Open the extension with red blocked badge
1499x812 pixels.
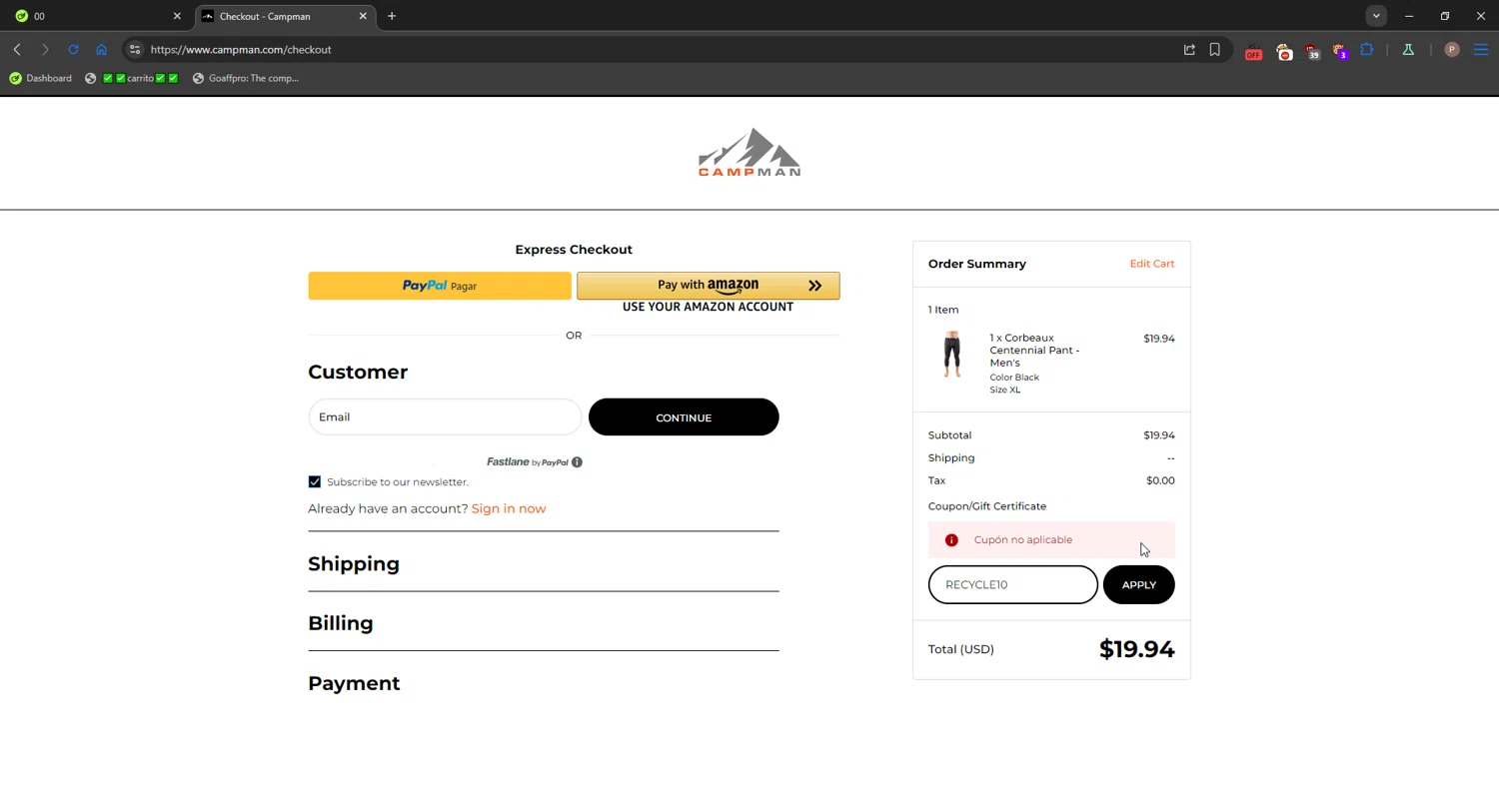(1284, 51)
